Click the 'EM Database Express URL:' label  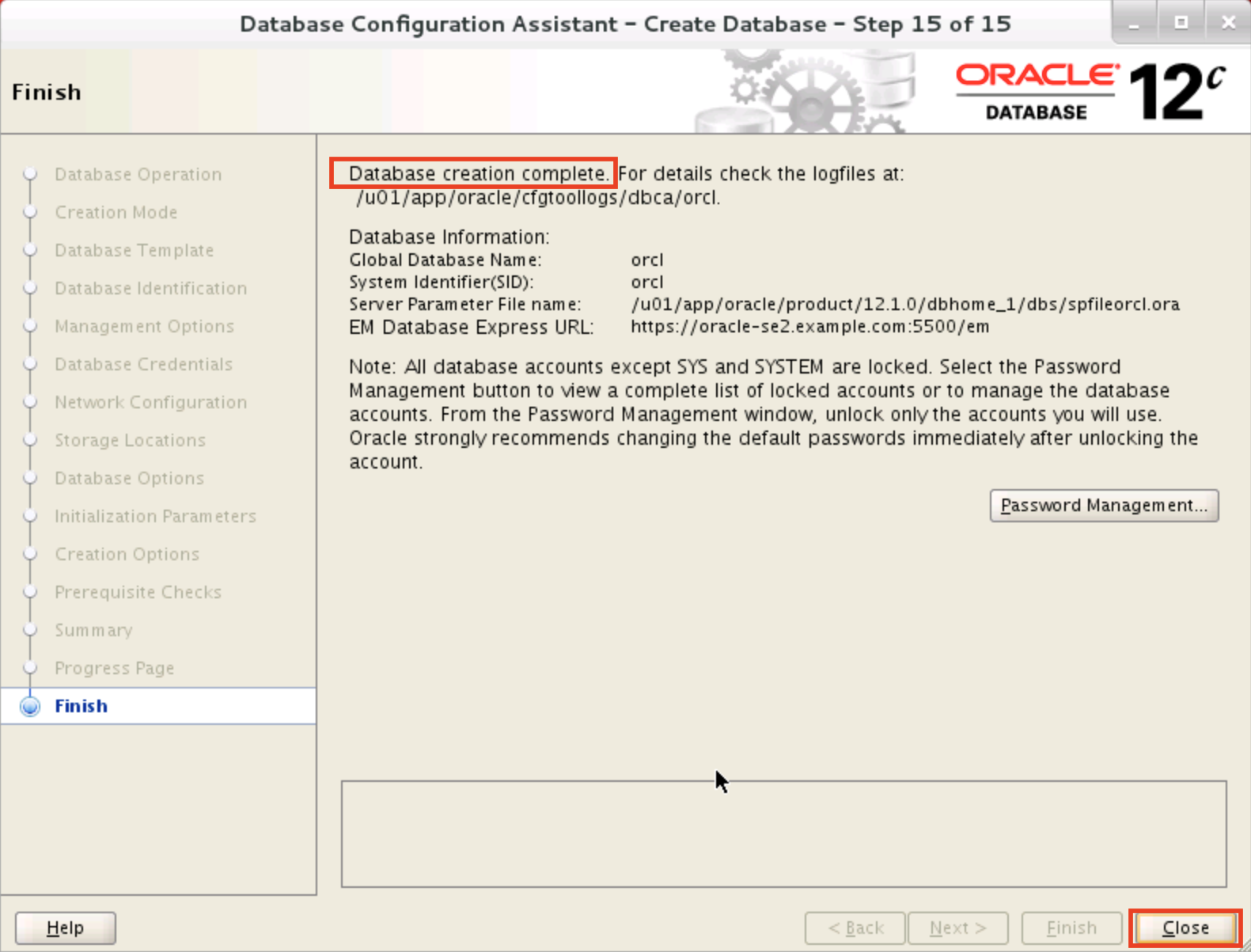(x=472, y=327)
